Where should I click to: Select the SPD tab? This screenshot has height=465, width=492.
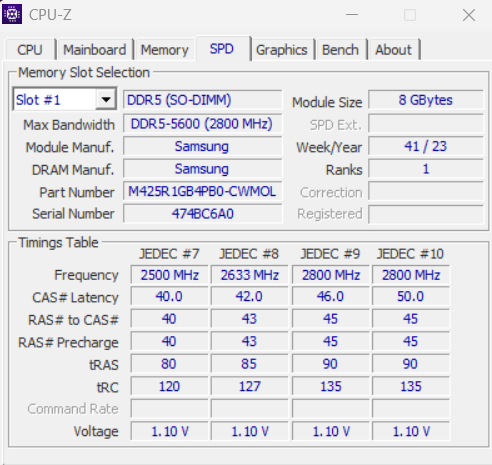(x=222, y=49)
